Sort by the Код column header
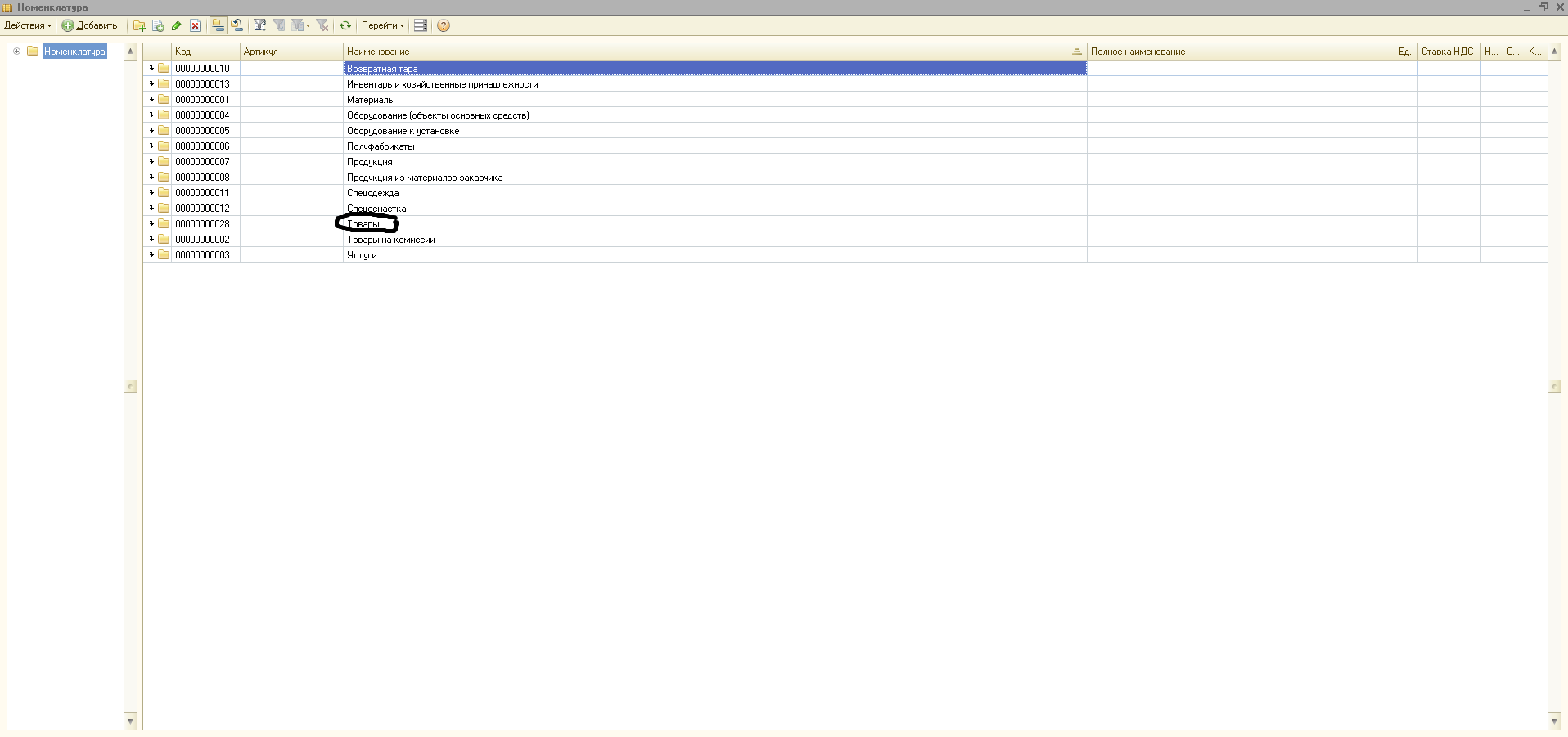Screen dimensions: 1568x737 pyautogui.click(x=205, y=52)
